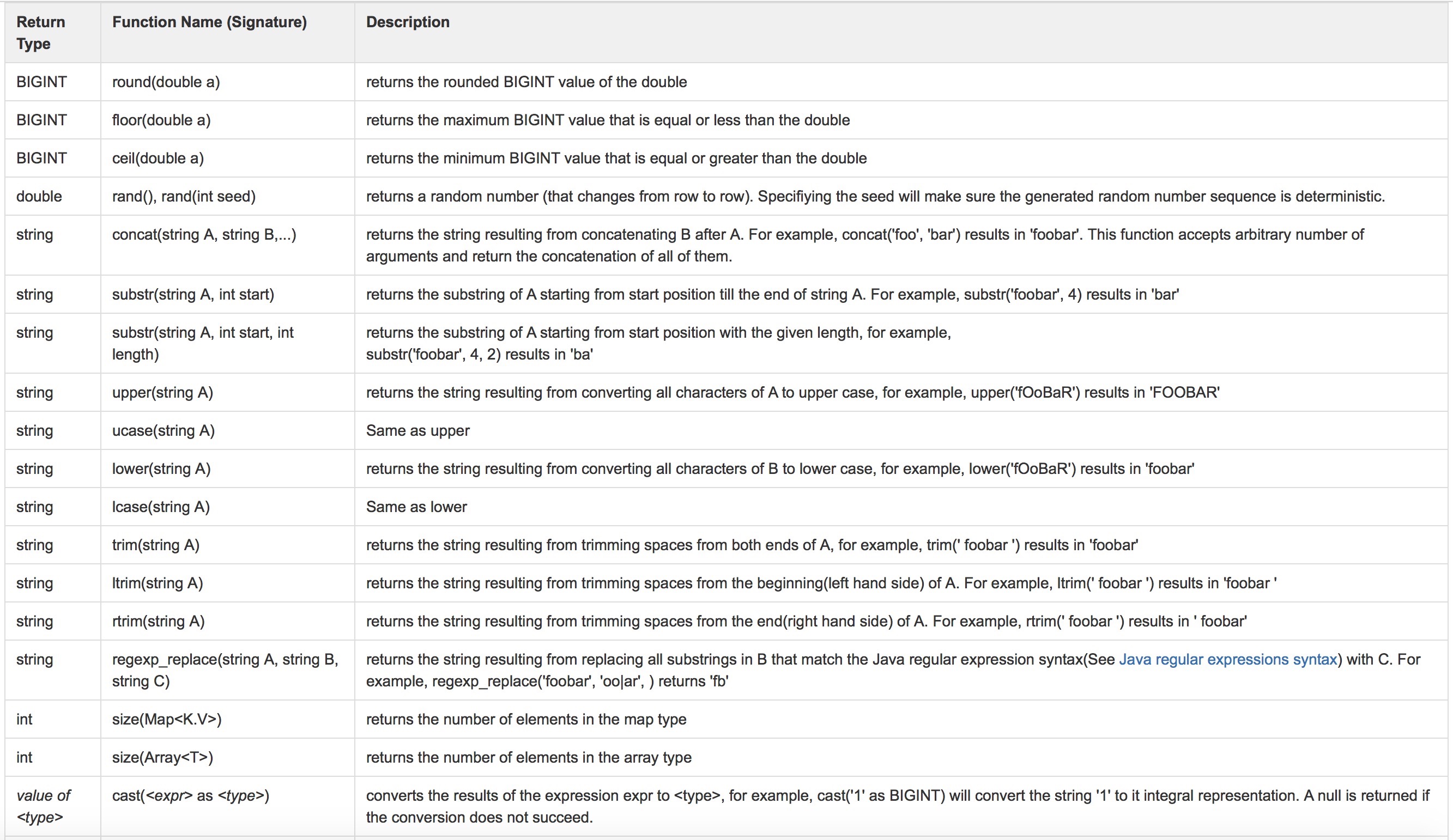The width and height of the screenshot is (1453, 840).
Task: Select the lcase(string A) function cell
Action: (x=161, y=507)
